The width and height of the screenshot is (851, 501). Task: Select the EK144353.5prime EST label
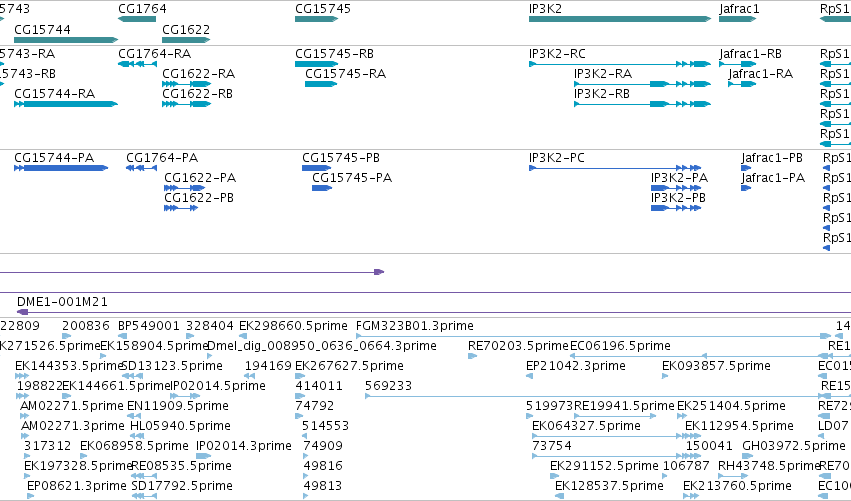(x=69, y=366)
